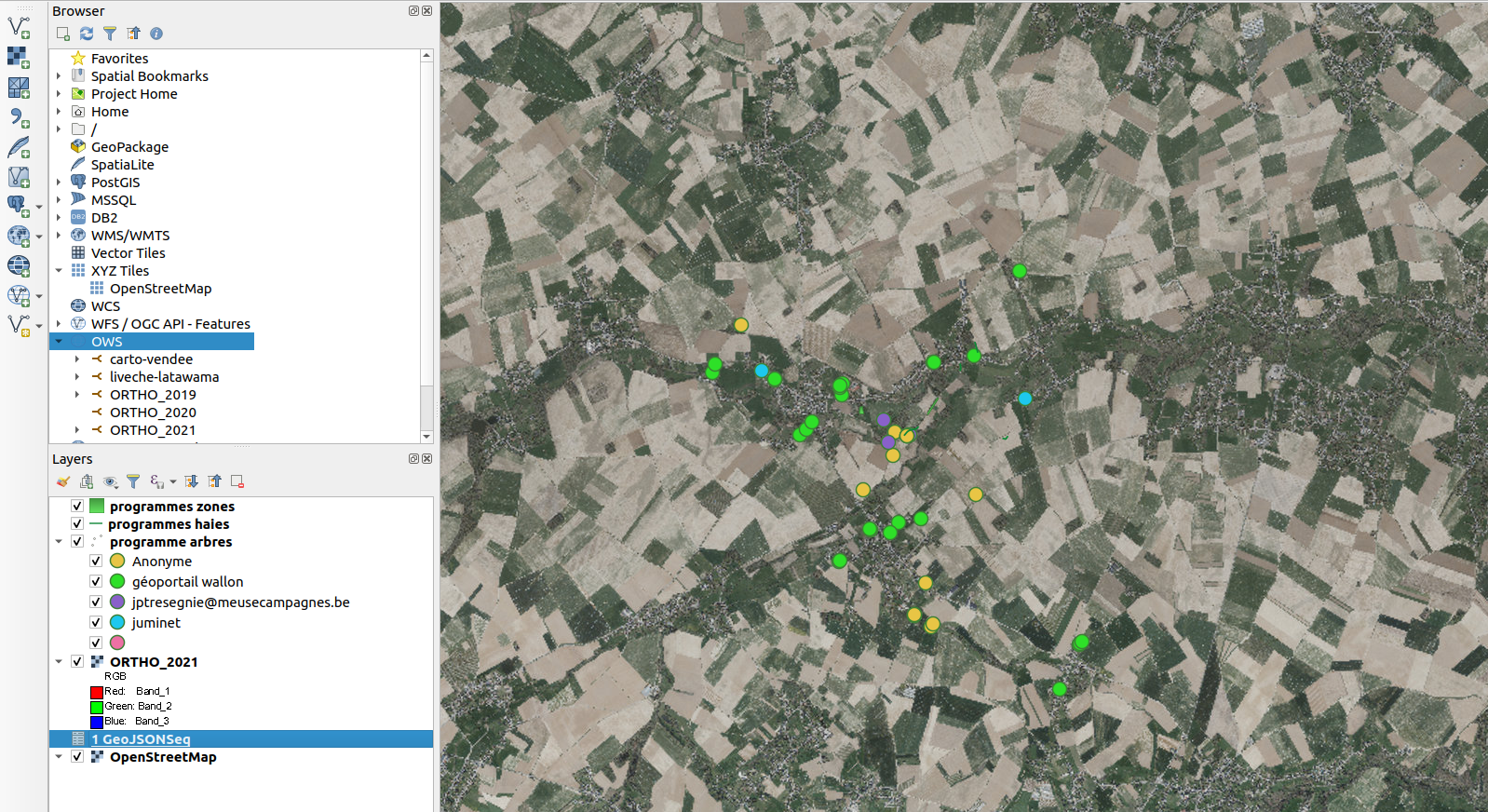Click Remove Layer/Group icon in Layers toolbar
The height and width of the screenshot is (812, 1488).
pos(237,481)
